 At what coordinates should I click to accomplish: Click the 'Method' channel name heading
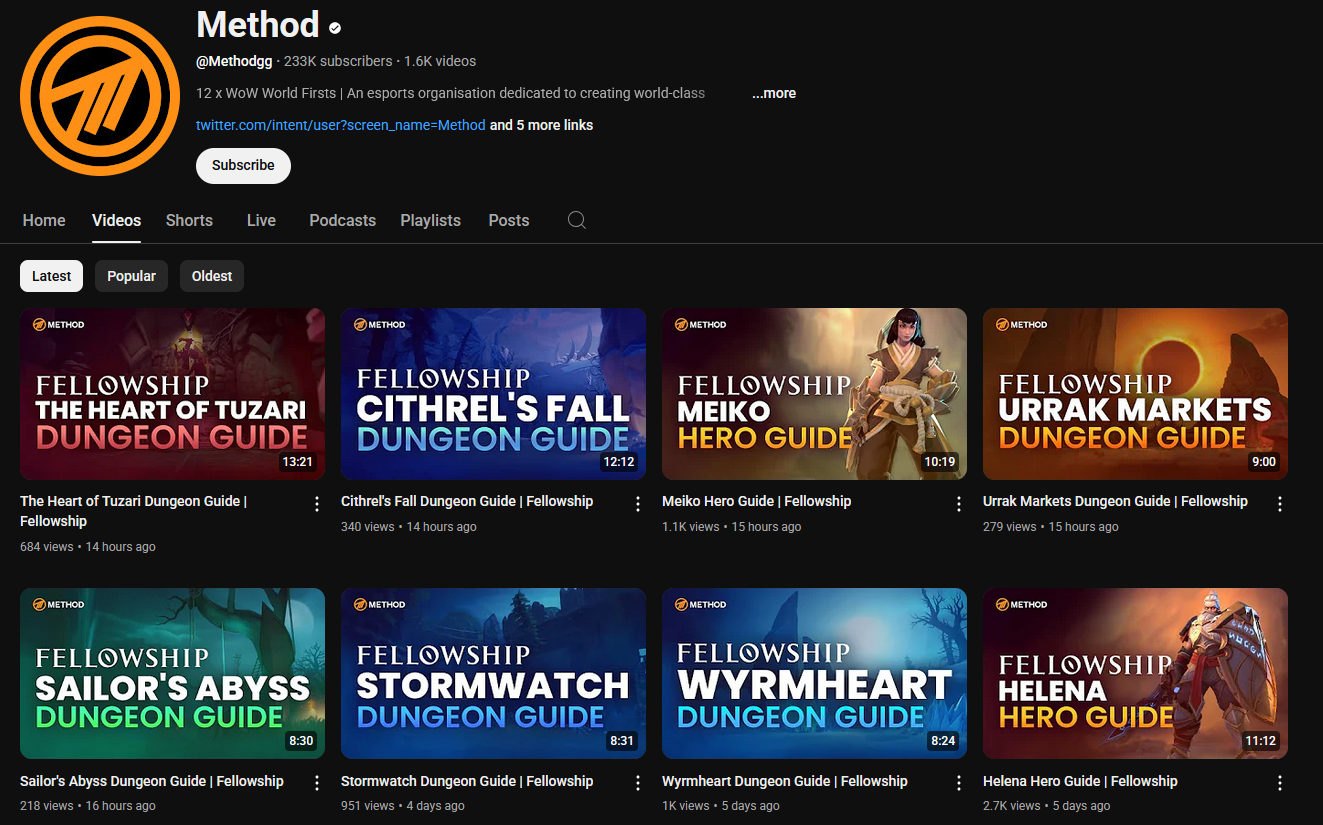(x=258, y=25)
